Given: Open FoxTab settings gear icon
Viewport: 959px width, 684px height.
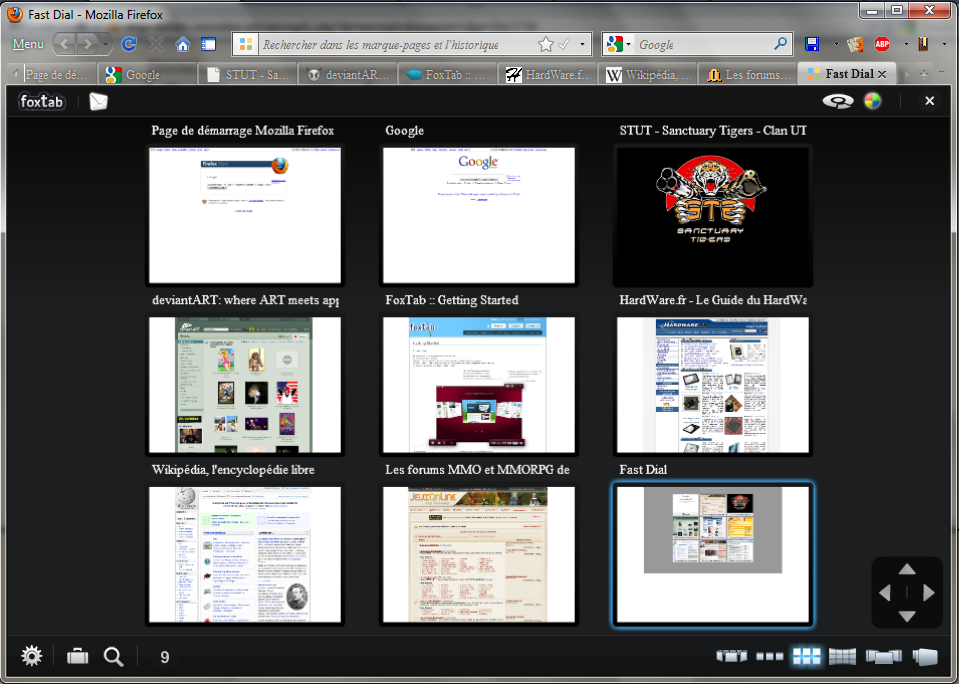Looking at the screenshot, I should 31,656.
